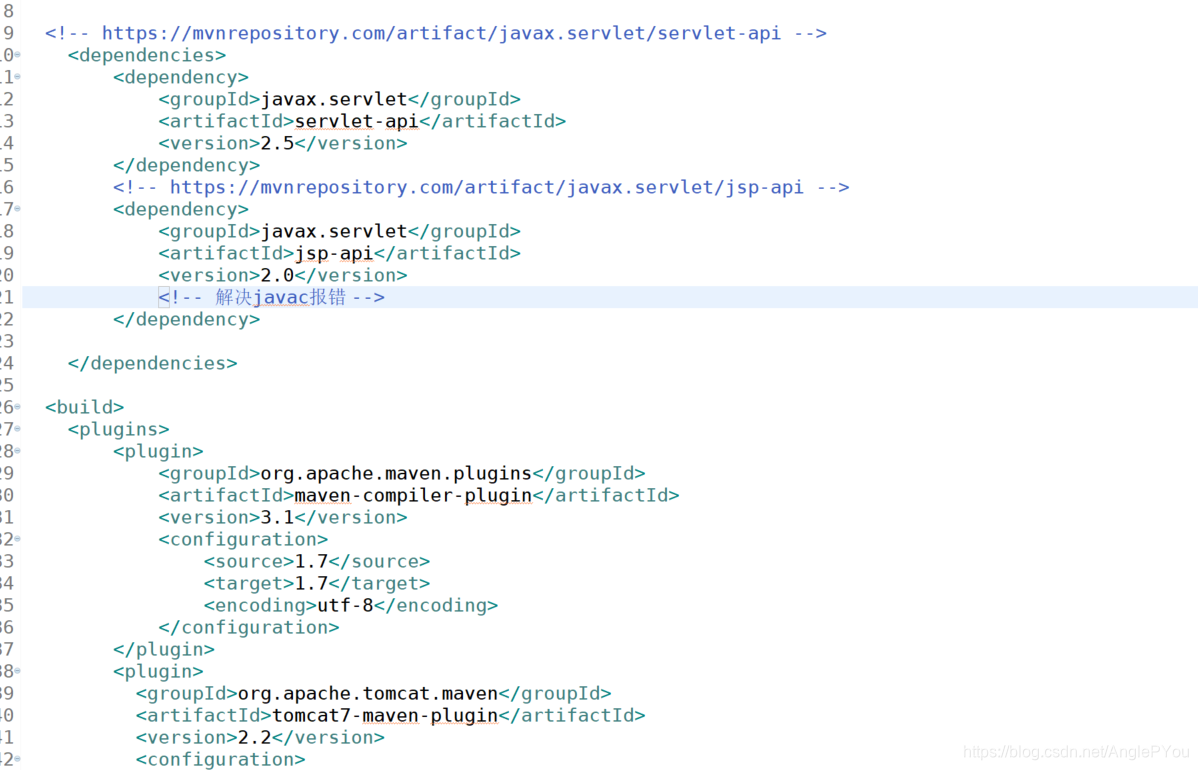Image resolution: width=1198 pixels, height=770 pixels.
Task: Click target value 1.7
Action: coord(311,584)
